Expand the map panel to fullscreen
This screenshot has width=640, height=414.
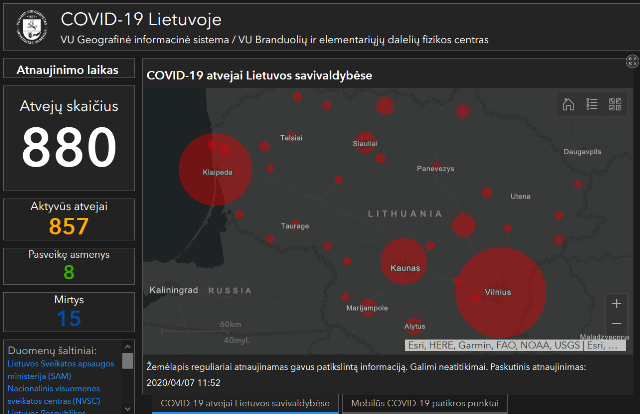coord(632,62)
